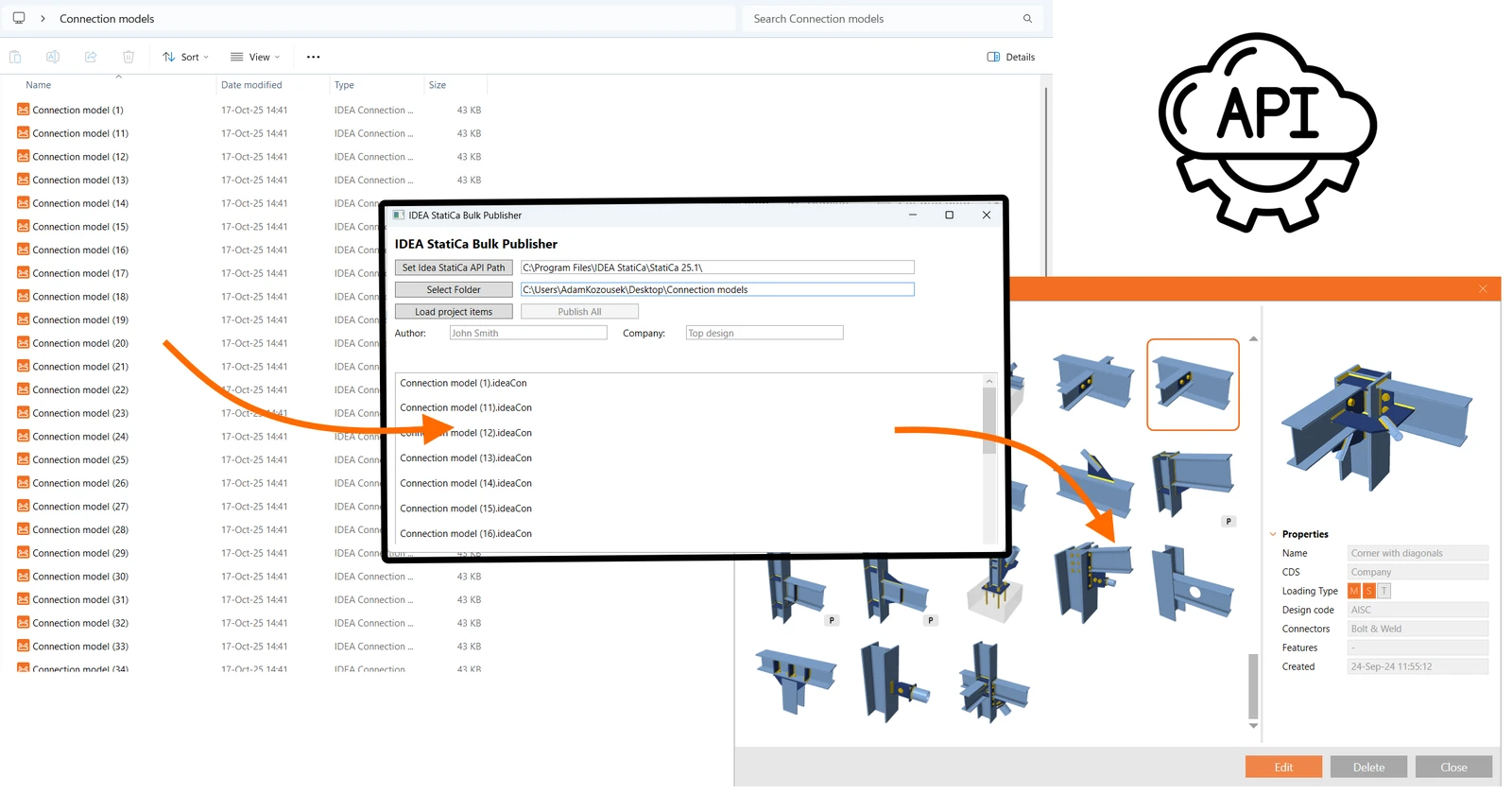The image size is (1512, 794).
Task: Click the search magnifier icon
Action: click(x=1027, y=19)
